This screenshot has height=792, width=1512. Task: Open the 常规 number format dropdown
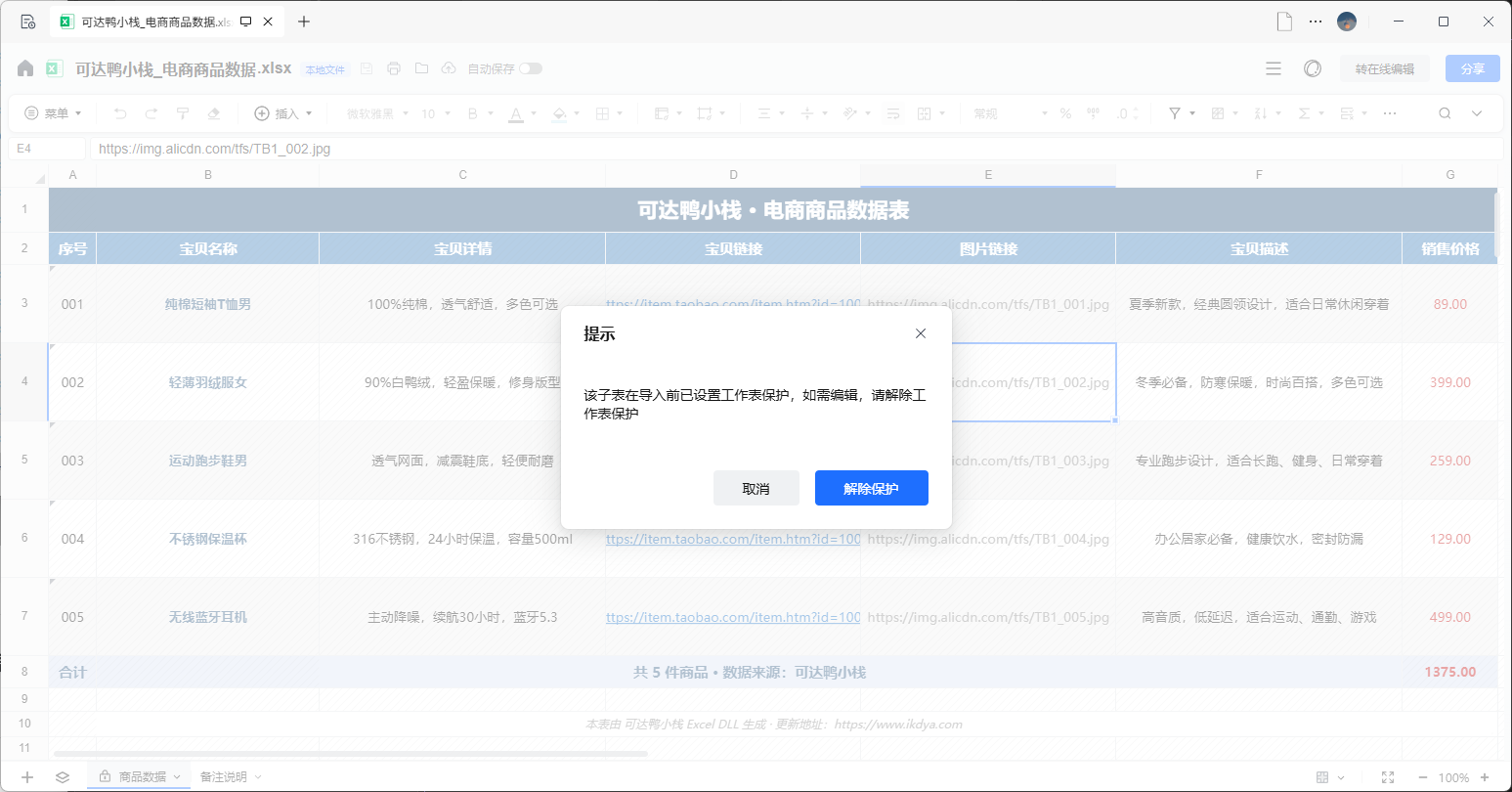tap(1011, 113)
